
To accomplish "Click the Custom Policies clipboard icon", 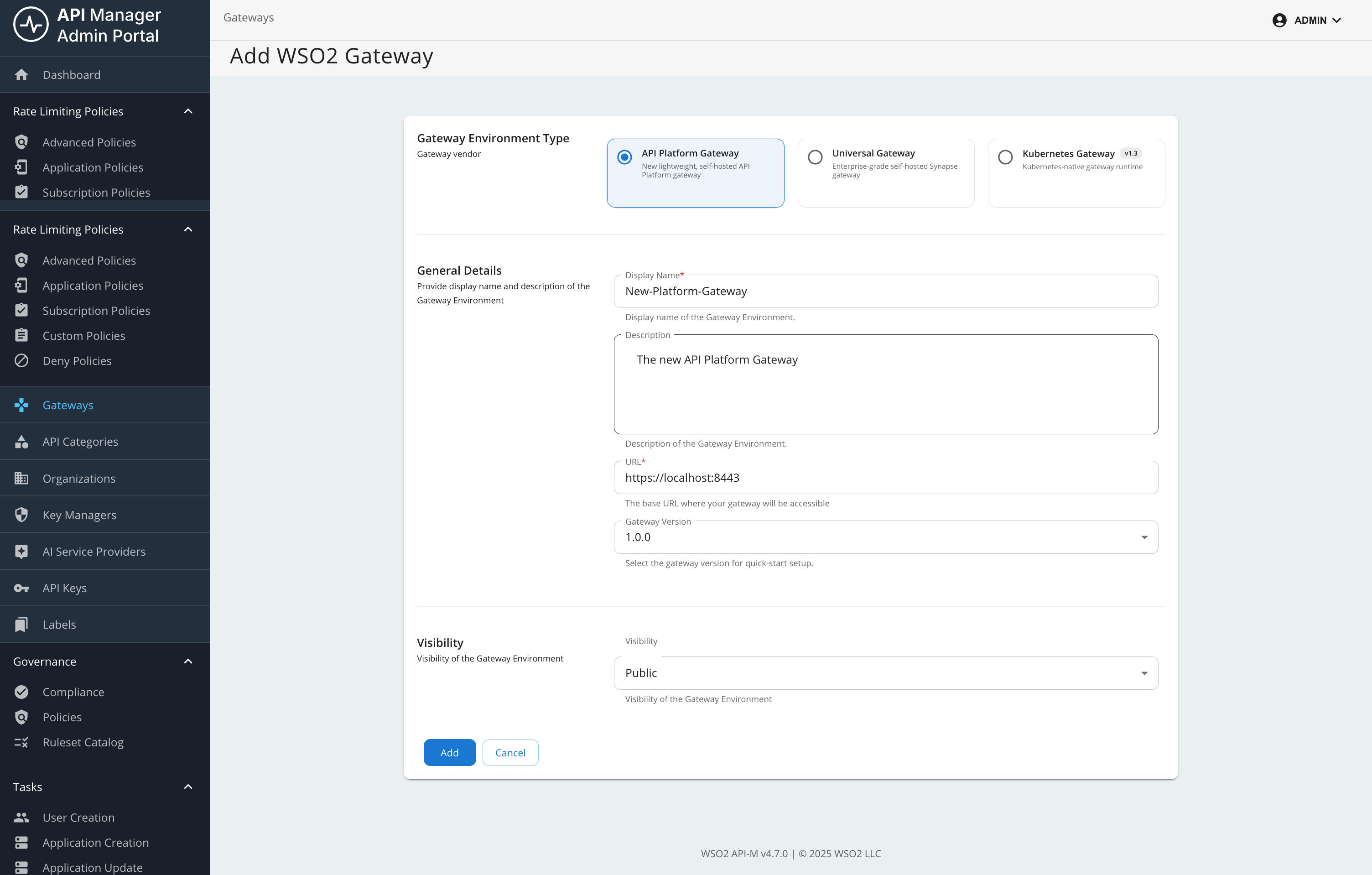I will 21,335.
